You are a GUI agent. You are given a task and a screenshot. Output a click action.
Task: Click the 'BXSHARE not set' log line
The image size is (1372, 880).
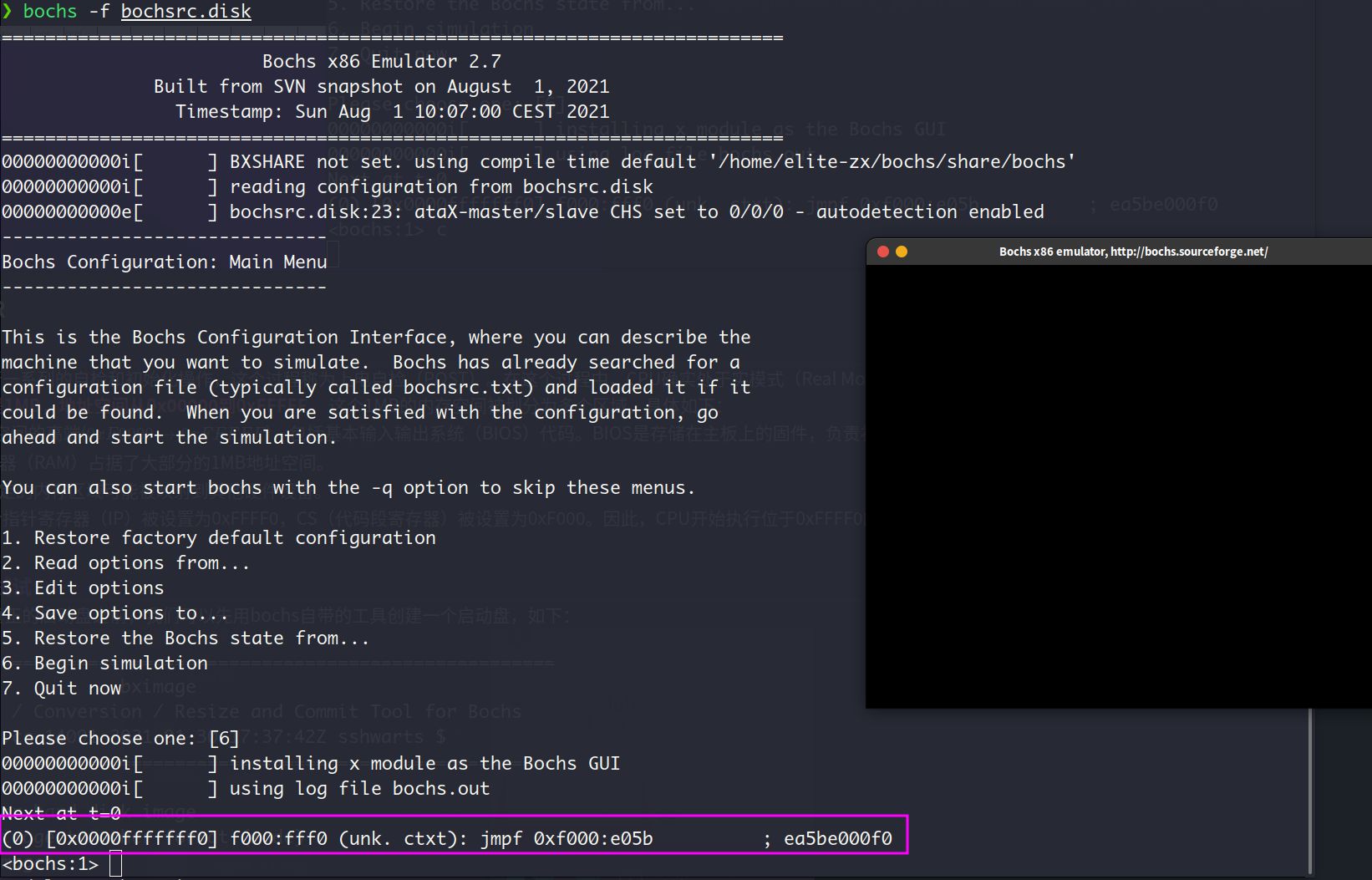538,162
